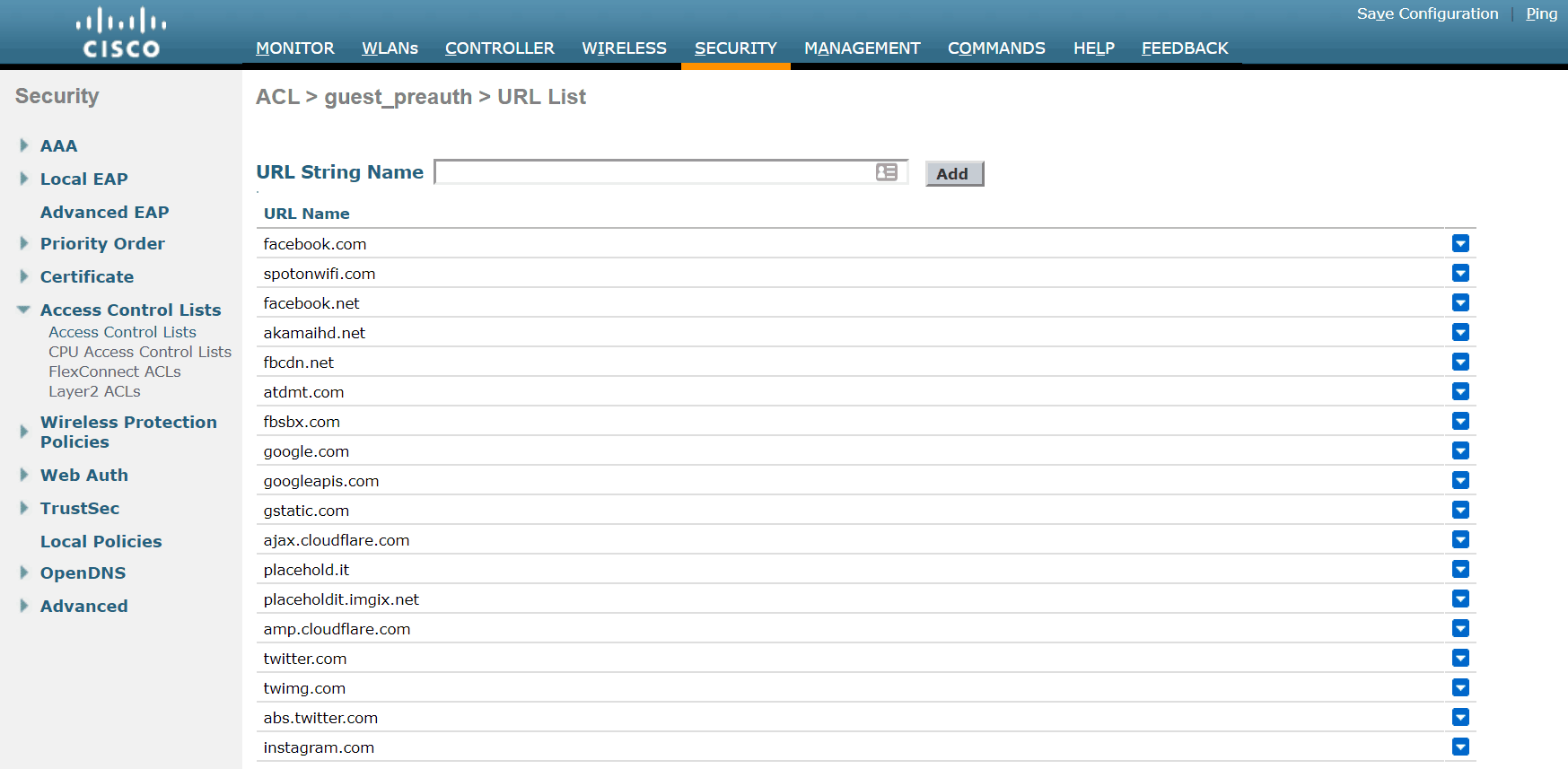Screen dimensions: 1568x769
Task: Open the MONITOR menu
Action: pos(294,48)
